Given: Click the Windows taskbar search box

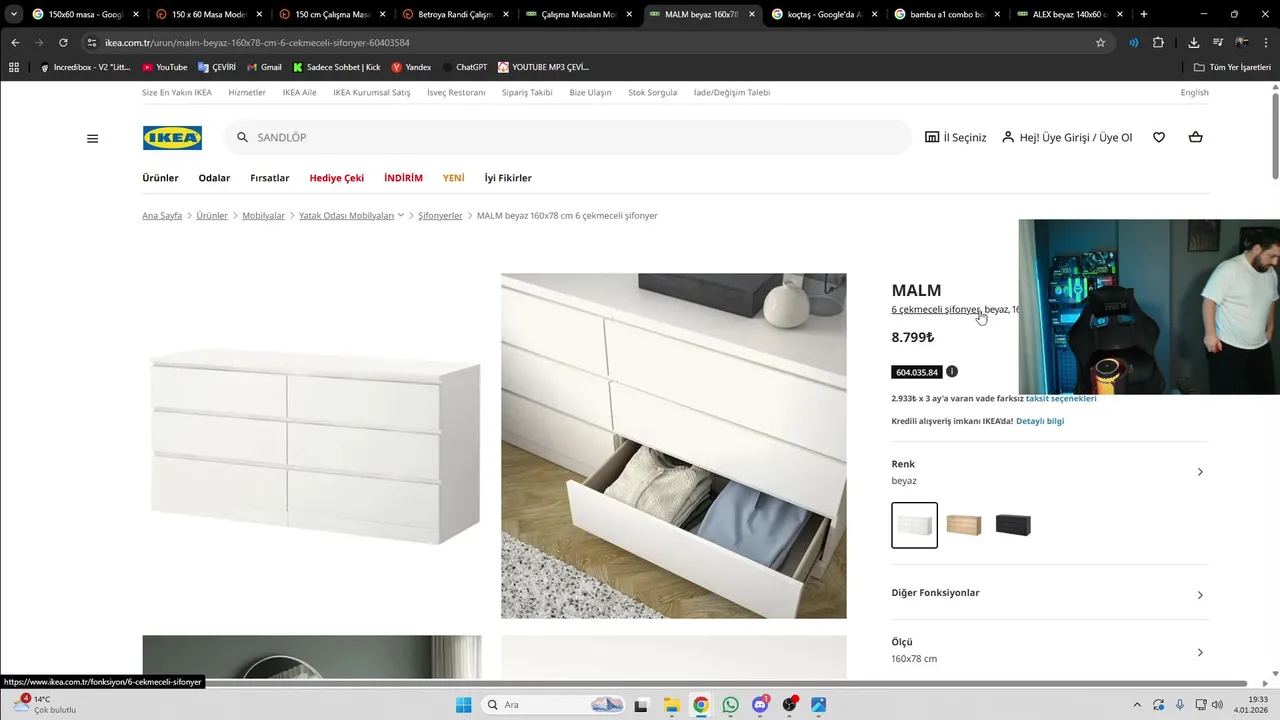Looking at the screenshot, I should [x=555, y=705].
